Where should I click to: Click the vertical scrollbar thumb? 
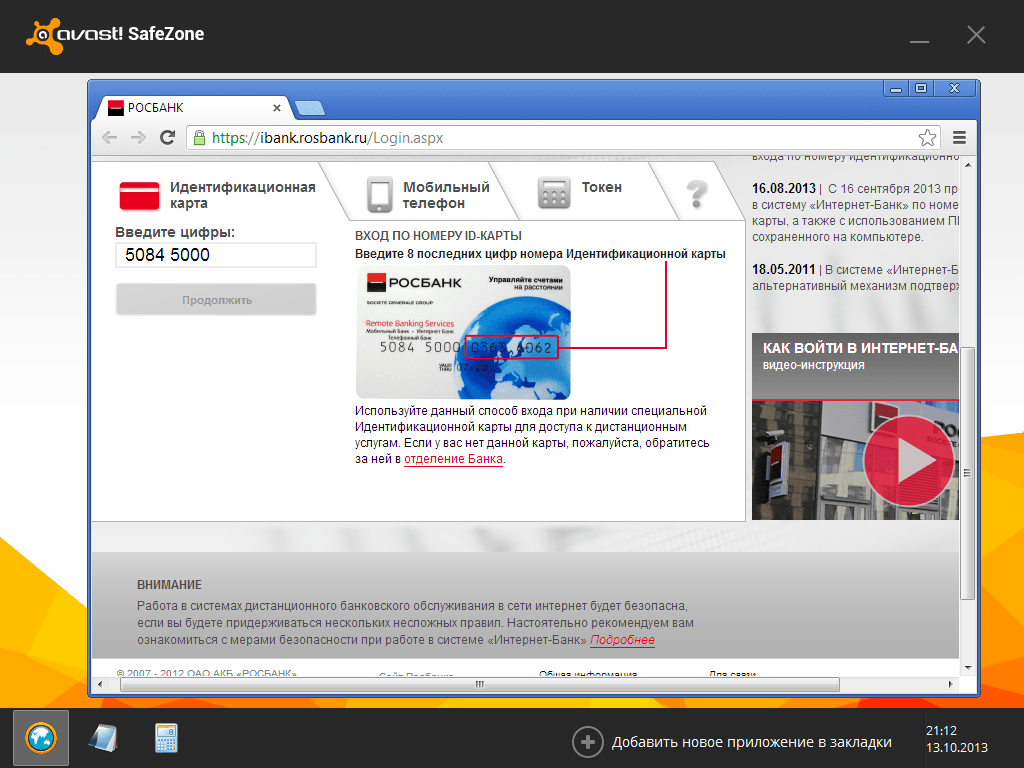click(968, 473)
